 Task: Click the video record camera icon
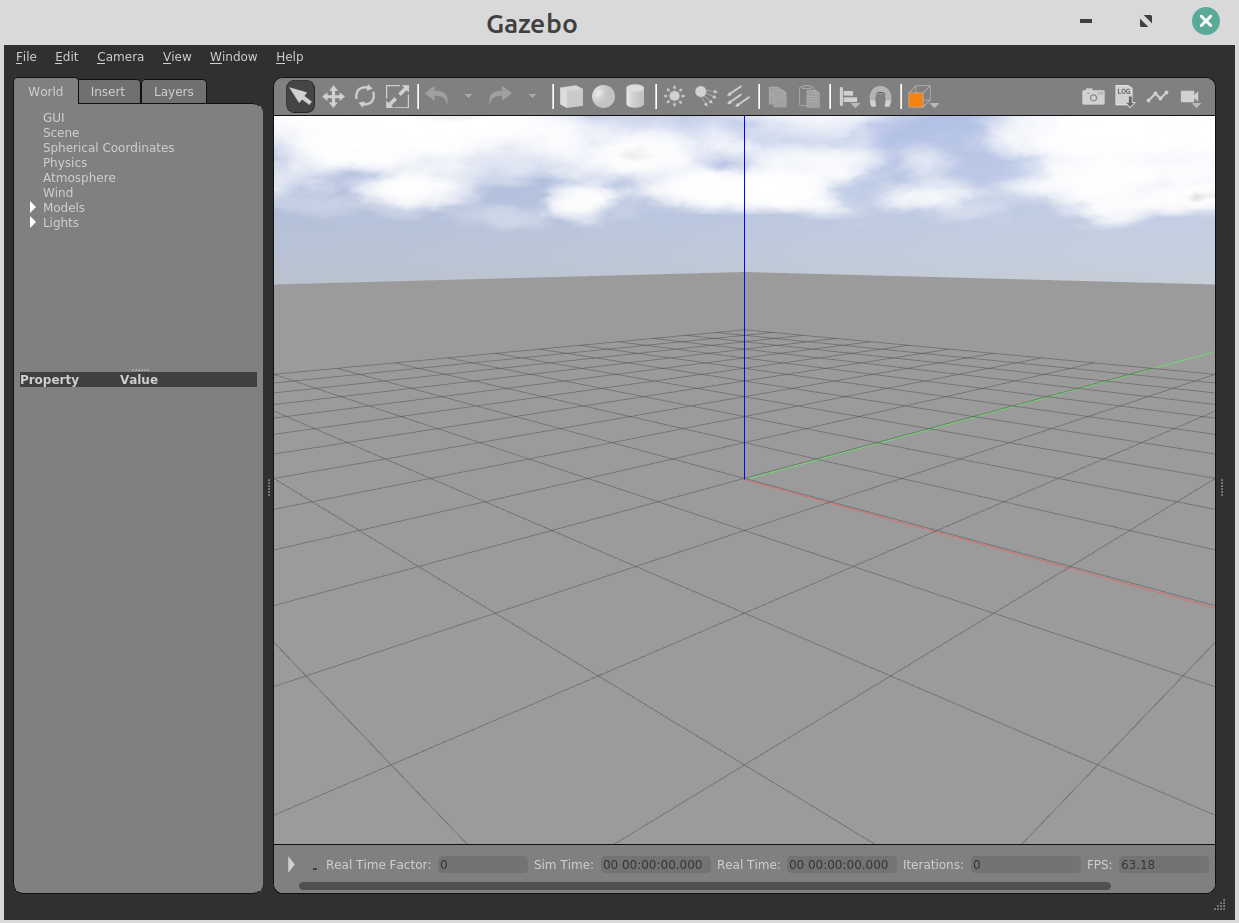[x=1189, y=97]
